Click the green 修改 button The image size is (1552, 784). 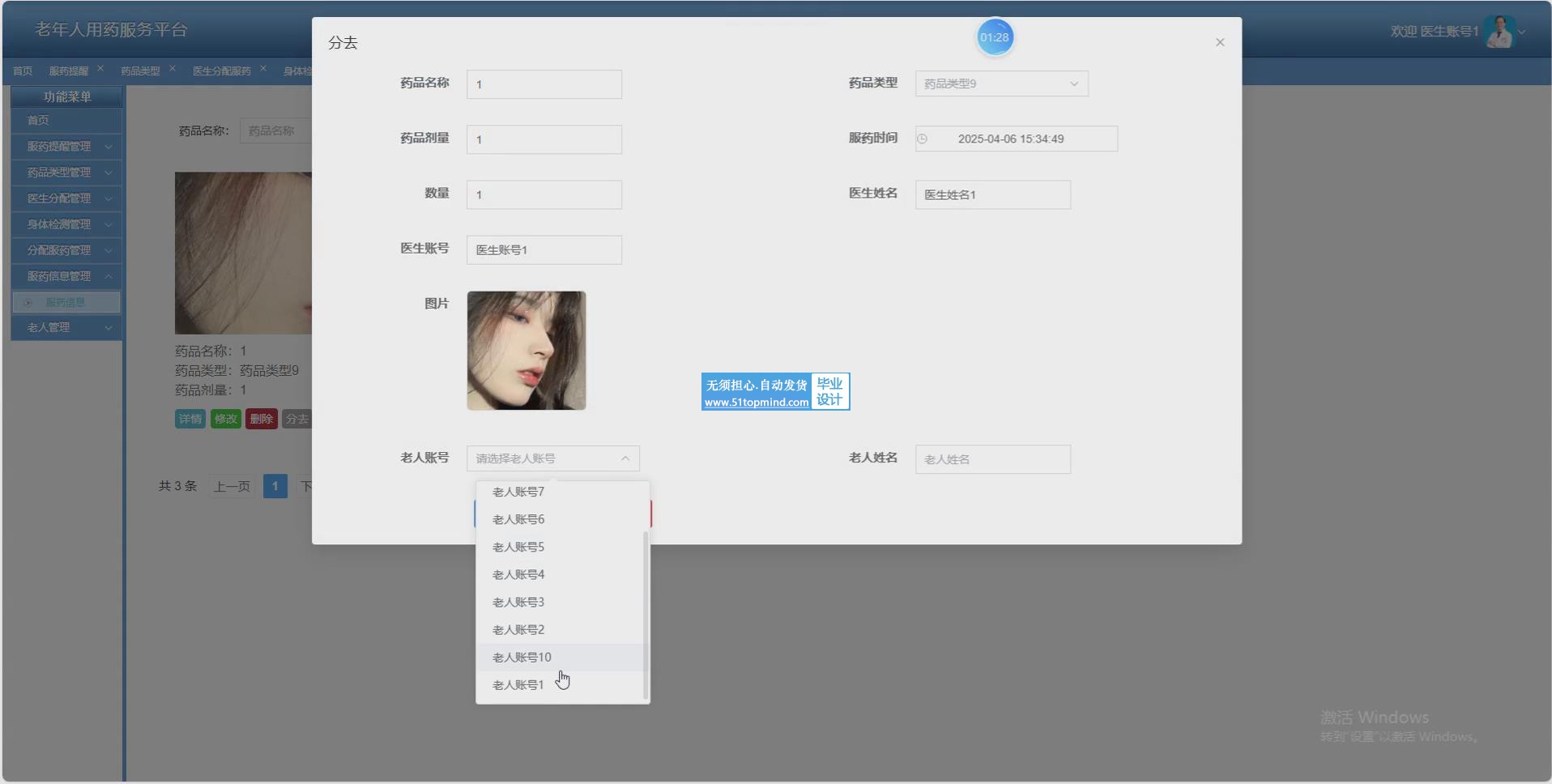[225, 419]
